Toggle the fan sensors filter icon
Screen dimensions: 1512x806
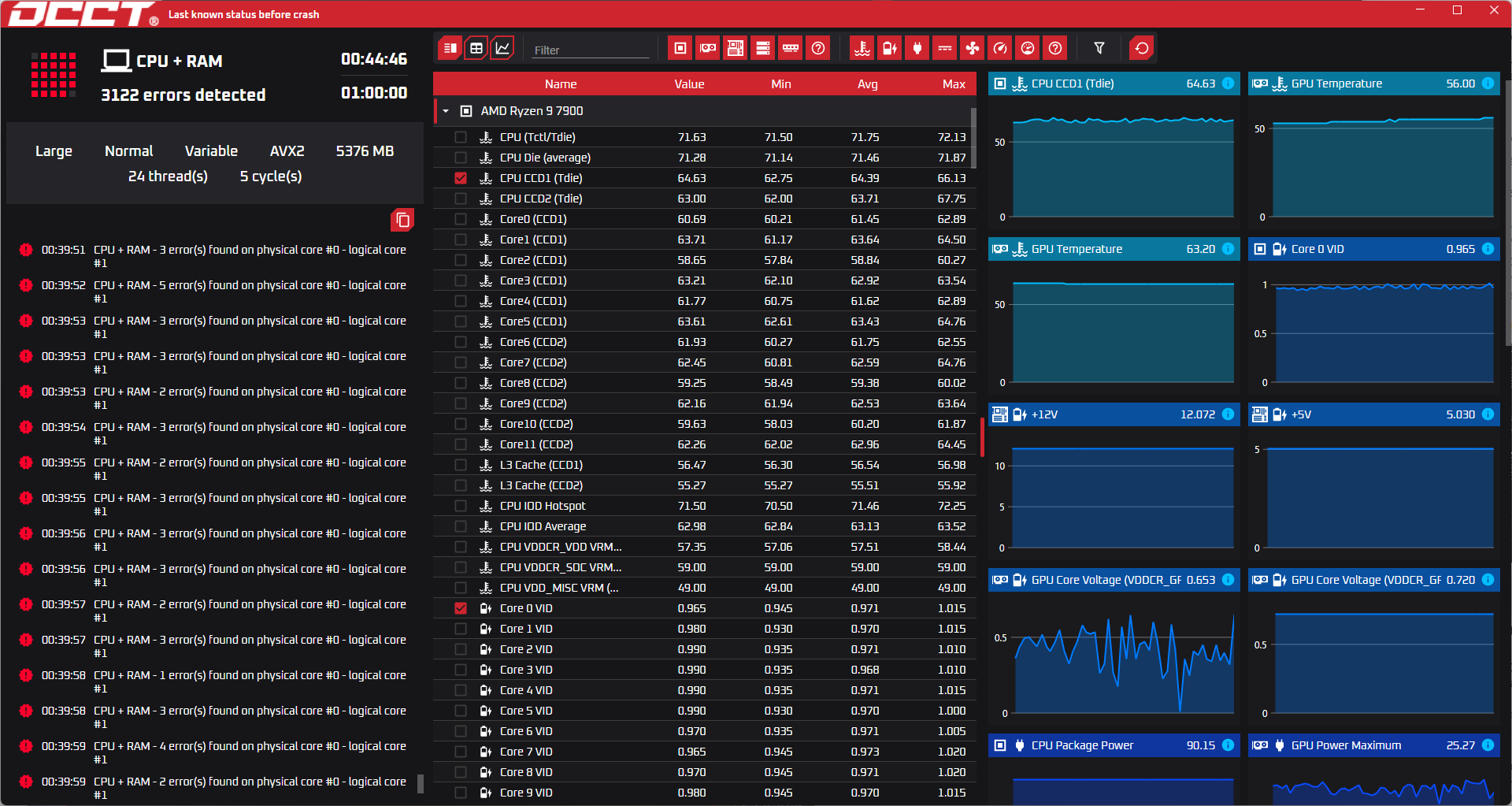pyautogui.click(x=973, y=48)
